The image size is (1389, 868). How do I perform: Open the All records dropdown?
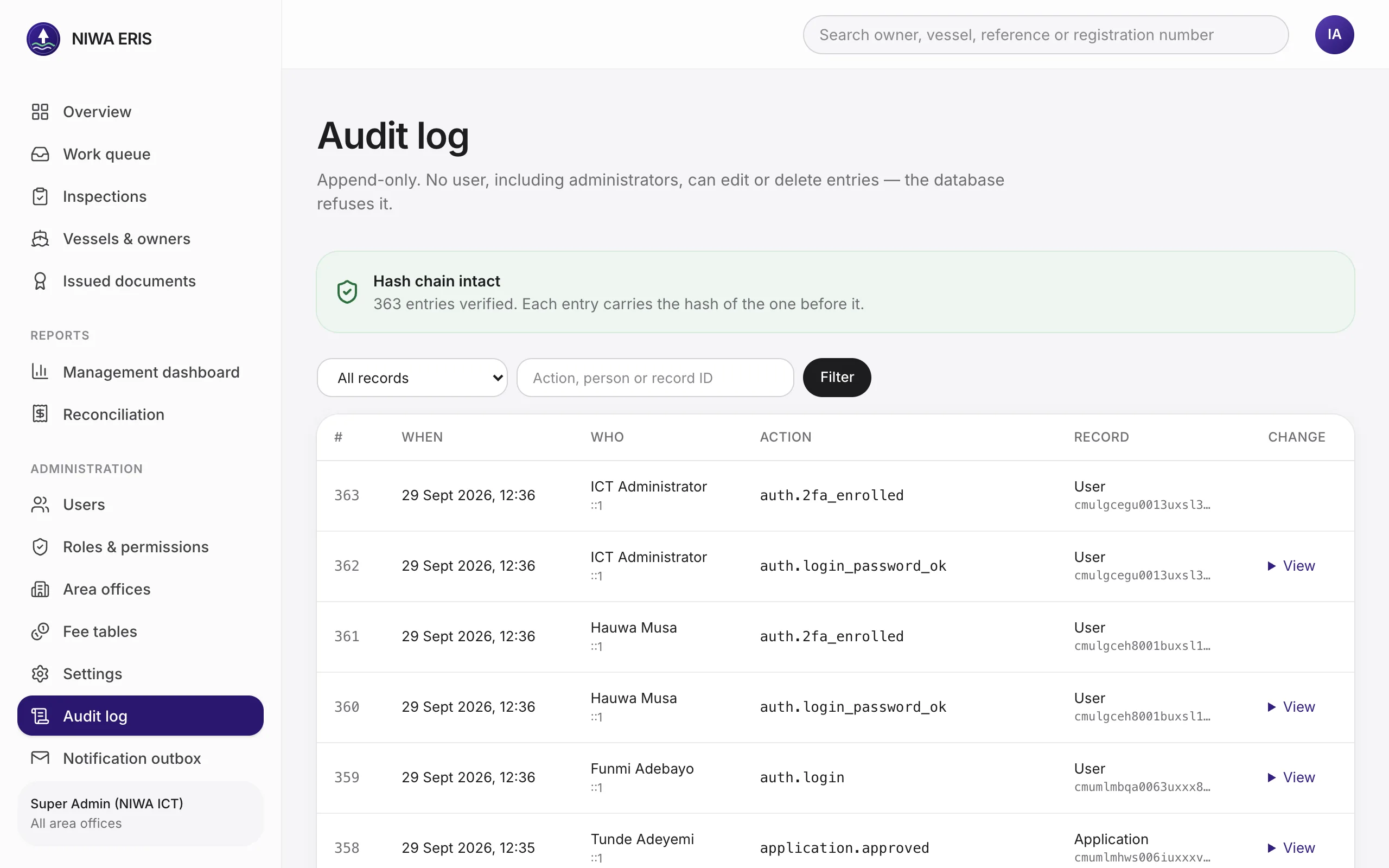(412, 378)
